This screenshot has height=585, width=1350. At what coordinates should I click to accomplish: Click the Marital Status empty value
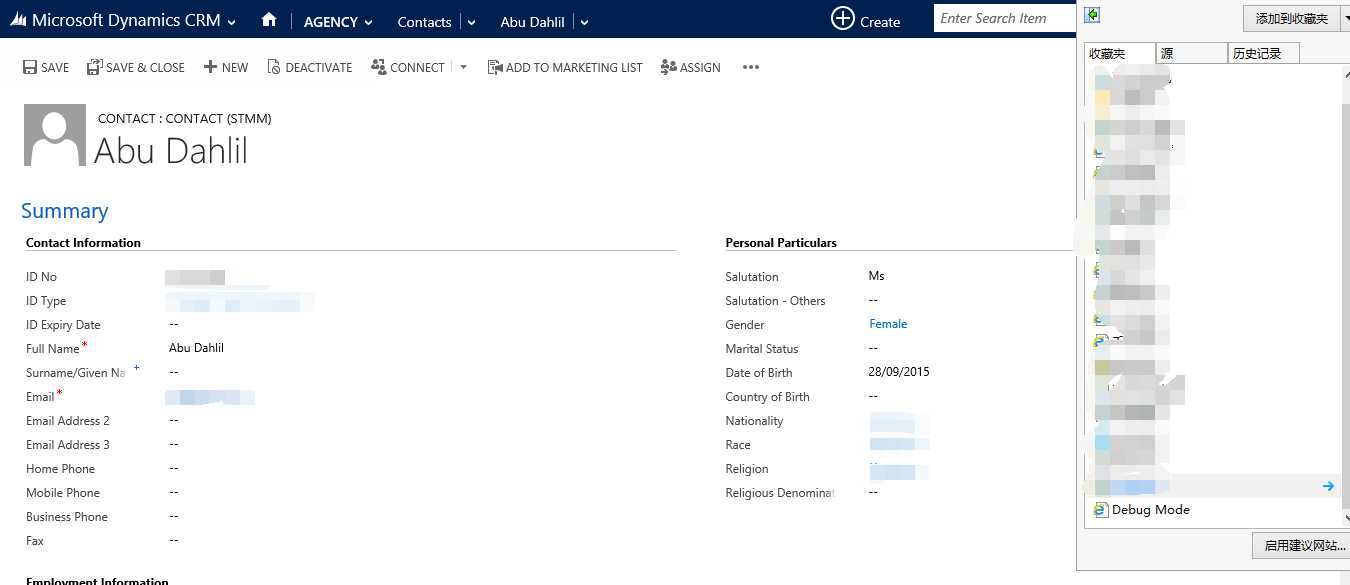[874, 348]
